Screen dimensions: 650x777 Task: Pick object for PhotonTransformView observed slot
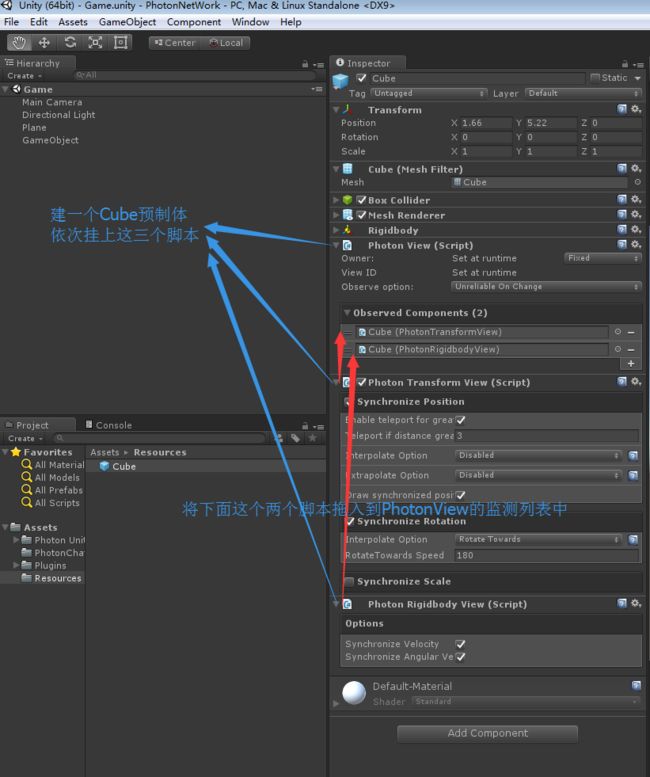pyautogui.click(x=618, y=332)
